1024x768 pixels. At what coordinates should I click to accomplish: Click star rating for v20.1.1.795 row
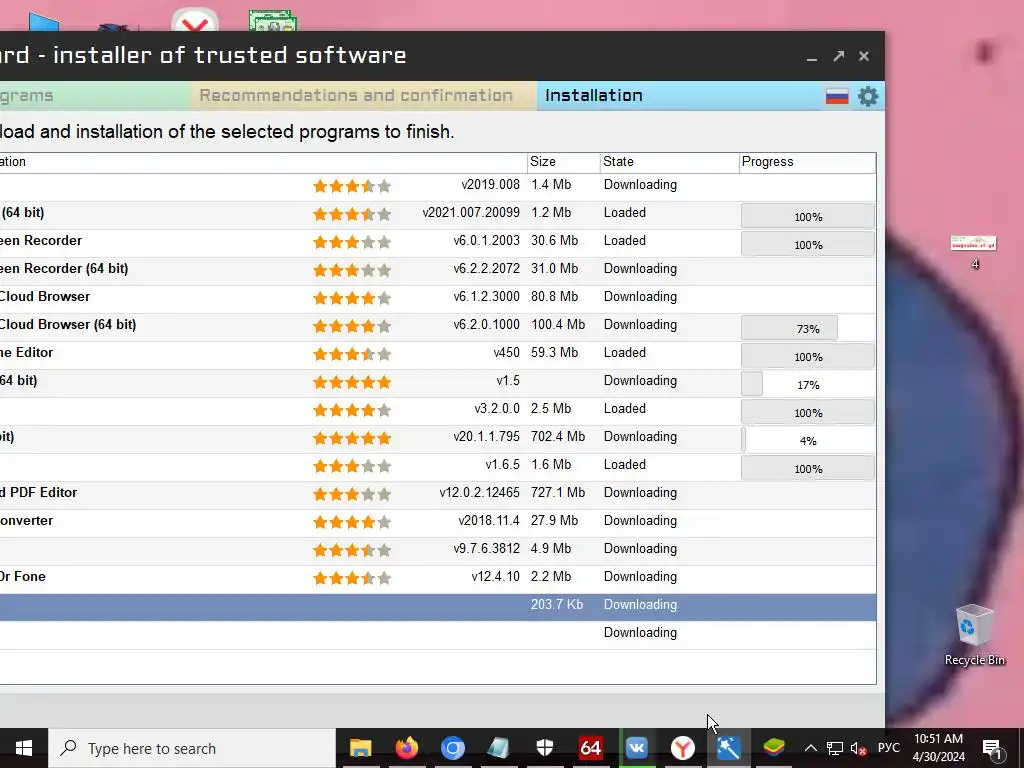click(x=351, y=438)
